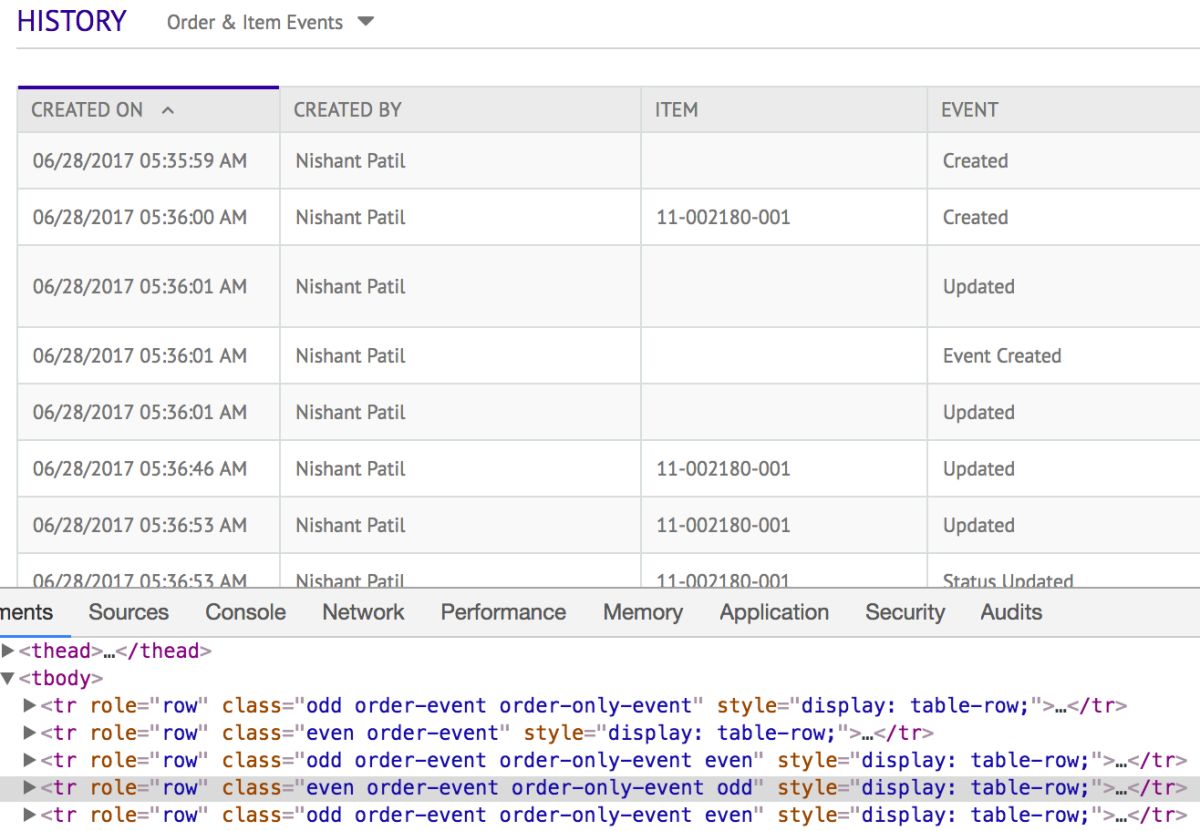The image size is (1200, 831).
Task: Switch to the Security tab
Action: [905, 612]
